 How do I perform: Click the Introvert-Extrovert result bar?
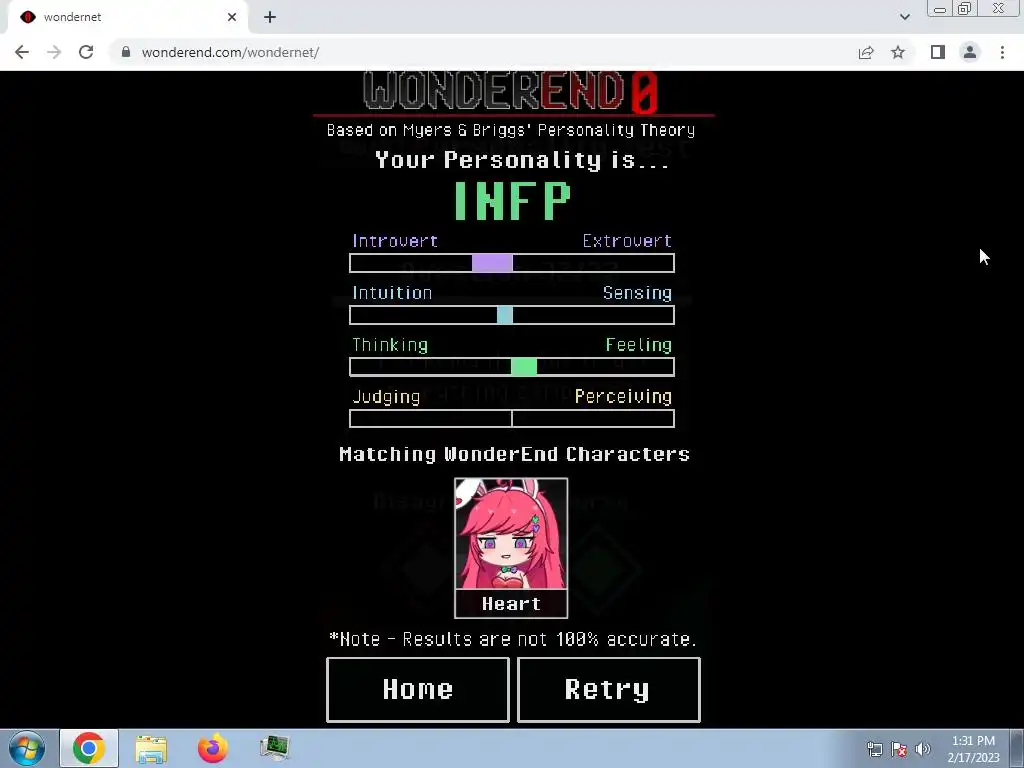coord(512,263)
